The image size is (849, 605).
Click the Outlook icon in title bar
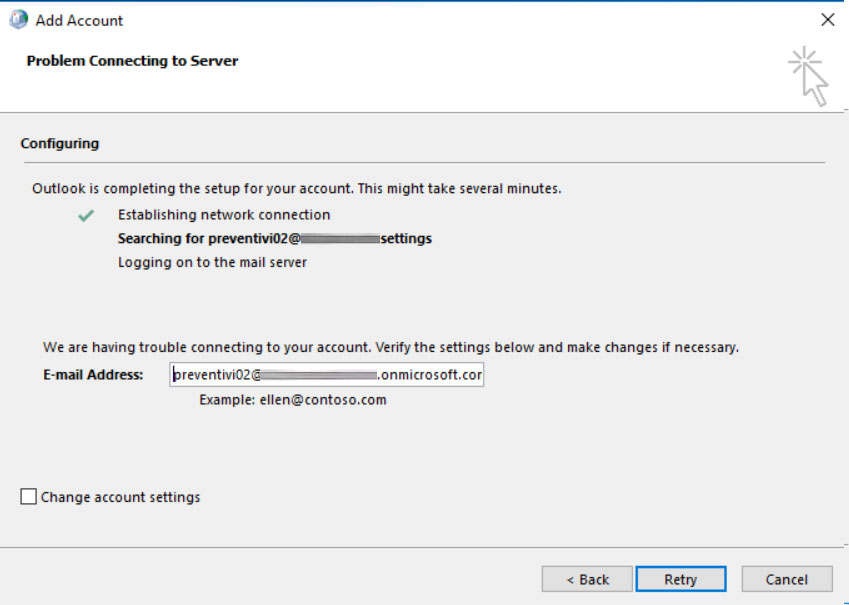click(x=18, y=20)
